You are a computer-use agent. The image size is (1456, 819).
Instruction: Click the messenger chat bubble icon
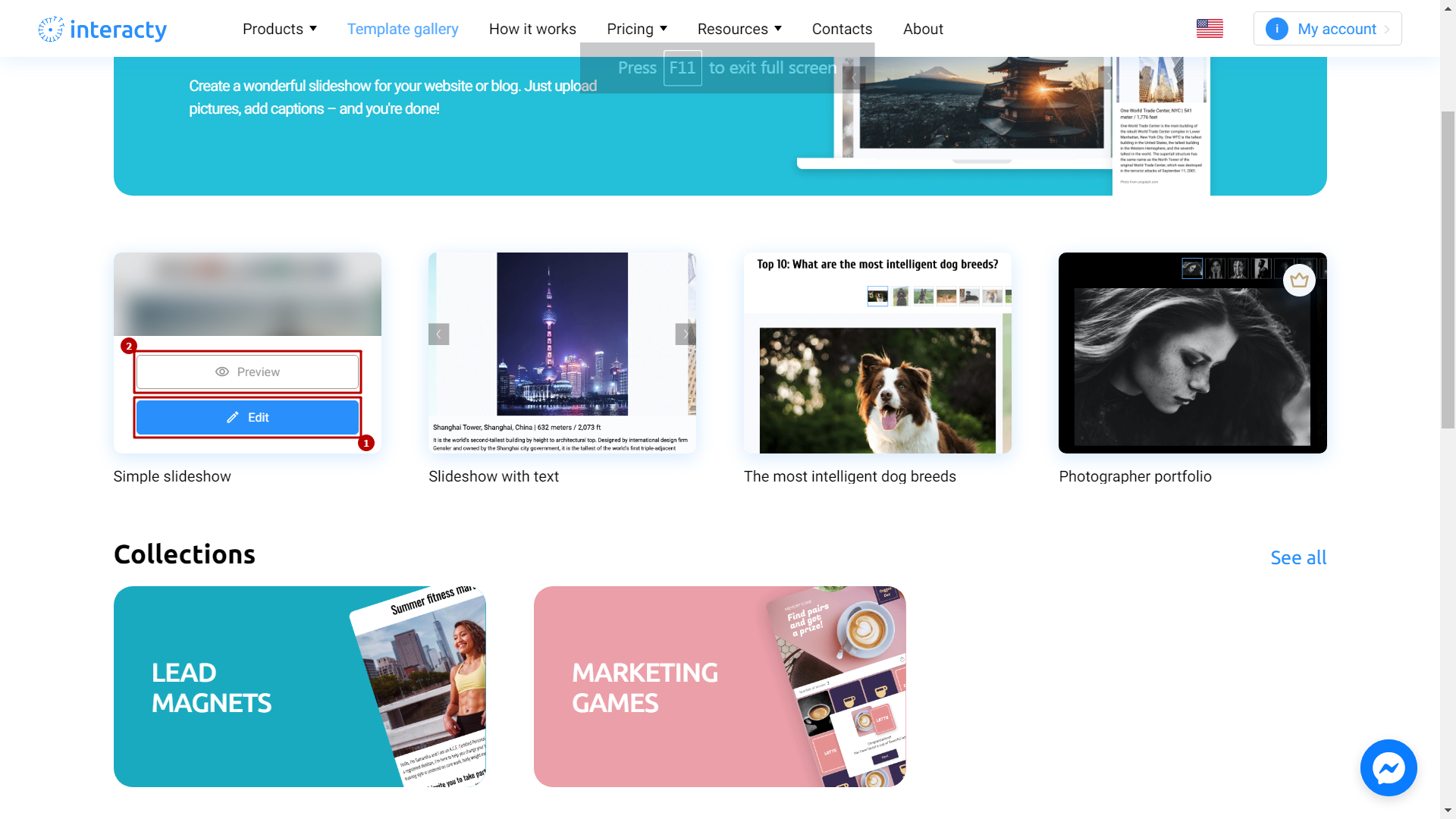click(1389, 768)
